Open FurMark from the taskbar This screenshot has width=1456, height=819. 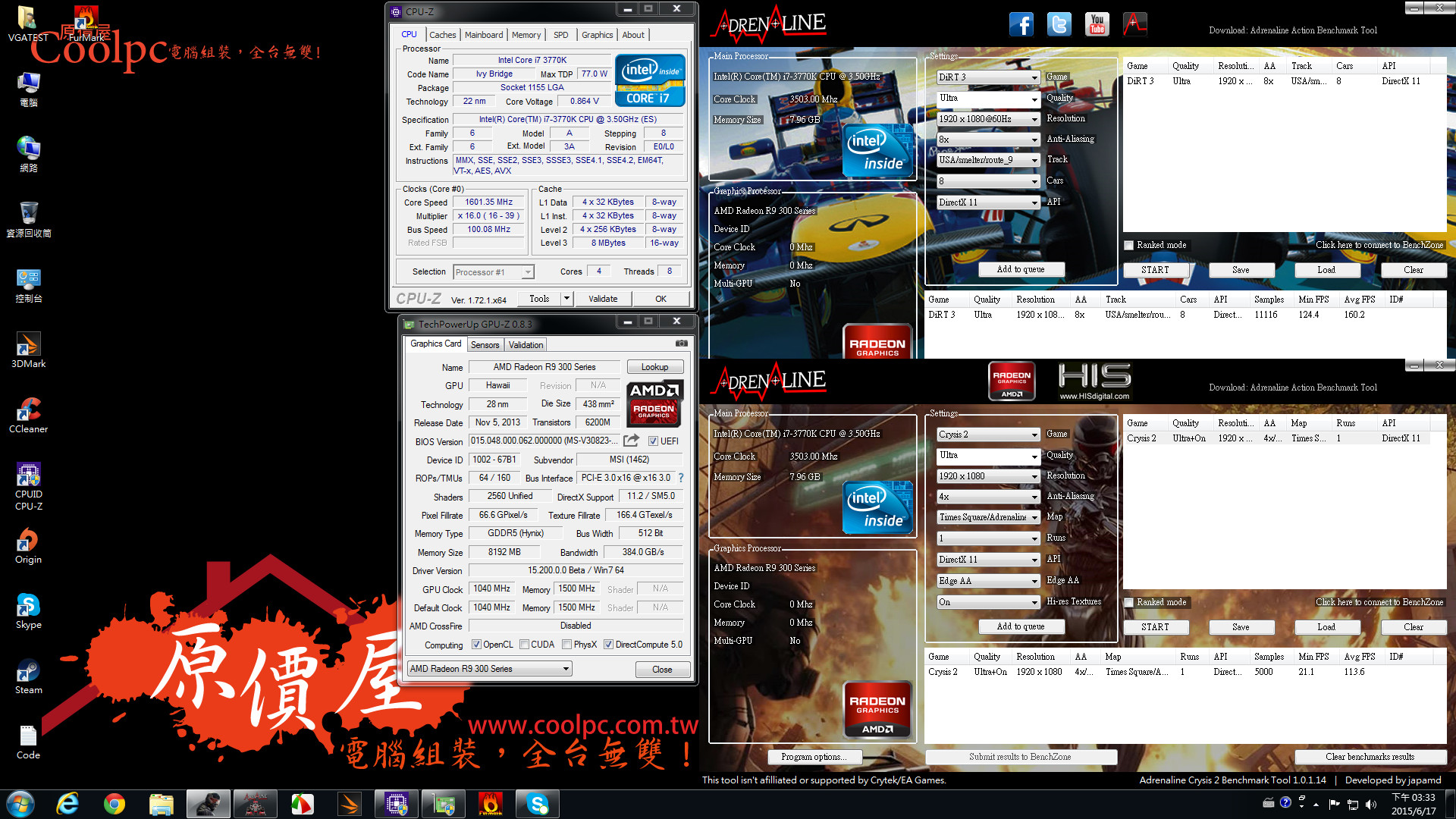tap(490, 804)
